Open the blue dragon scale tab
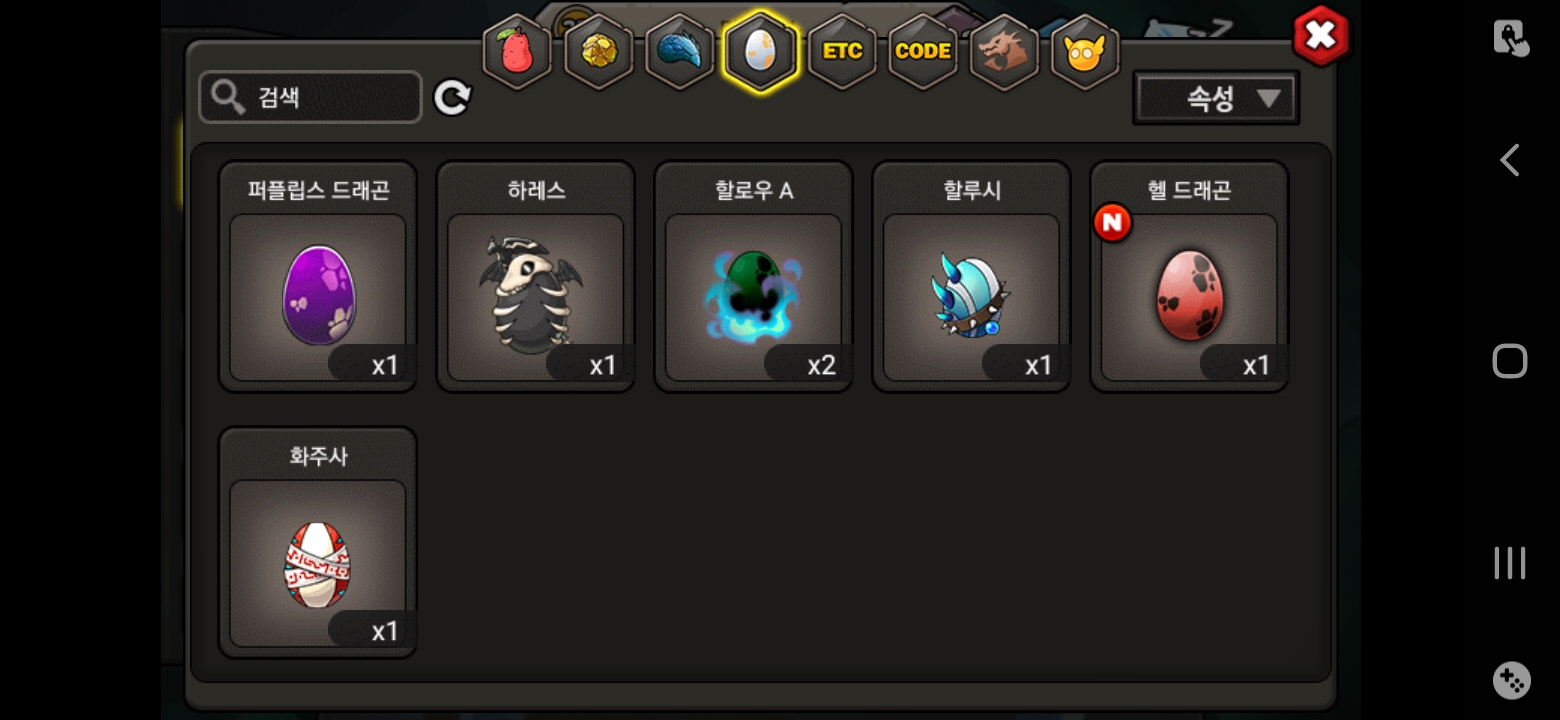This screenshot has width=1560, height=720. click(x=680, y=52)
